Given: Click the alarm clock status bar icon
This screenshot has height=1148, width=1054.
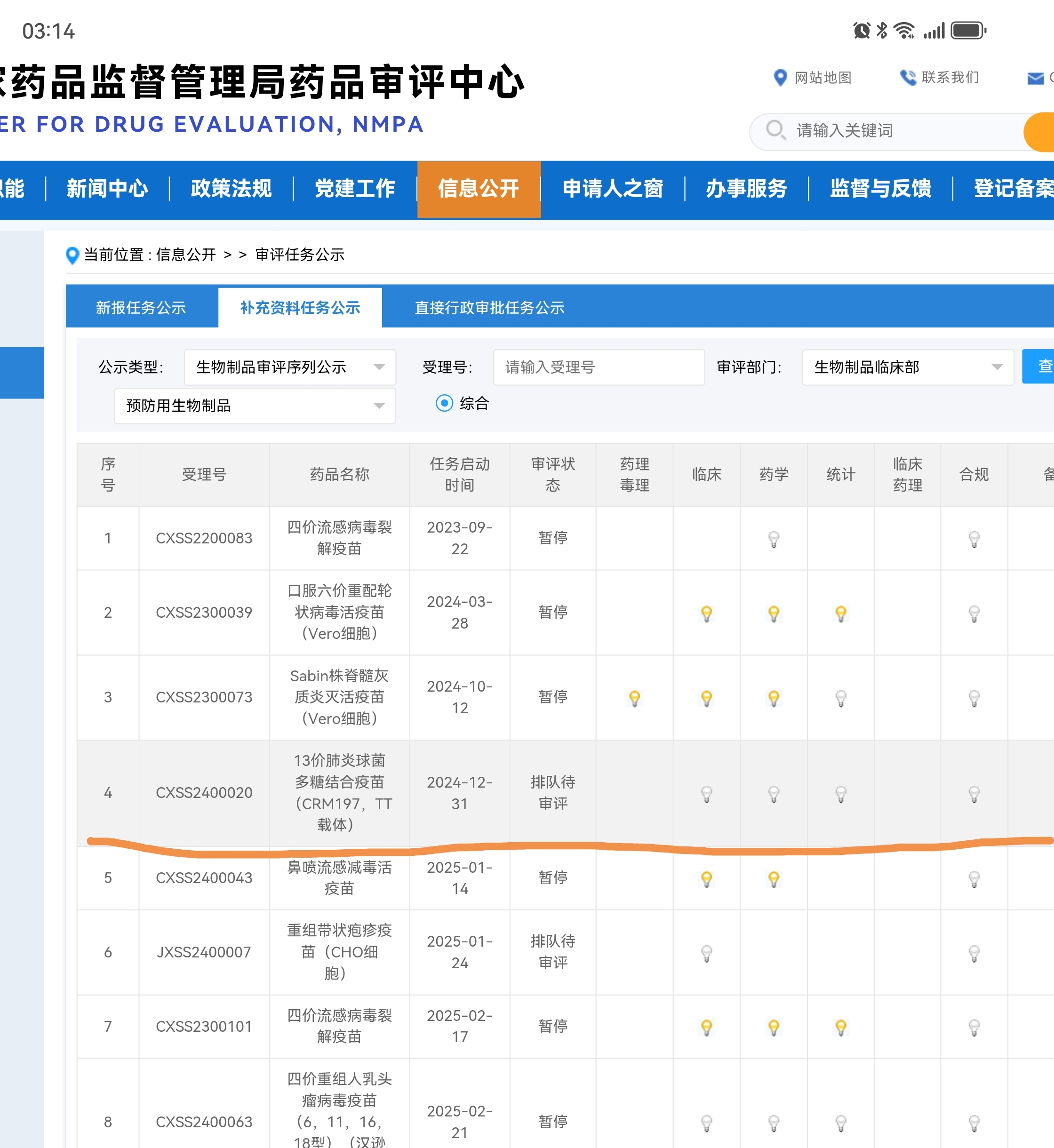Looking at the screenshot, I should (861, 30).
